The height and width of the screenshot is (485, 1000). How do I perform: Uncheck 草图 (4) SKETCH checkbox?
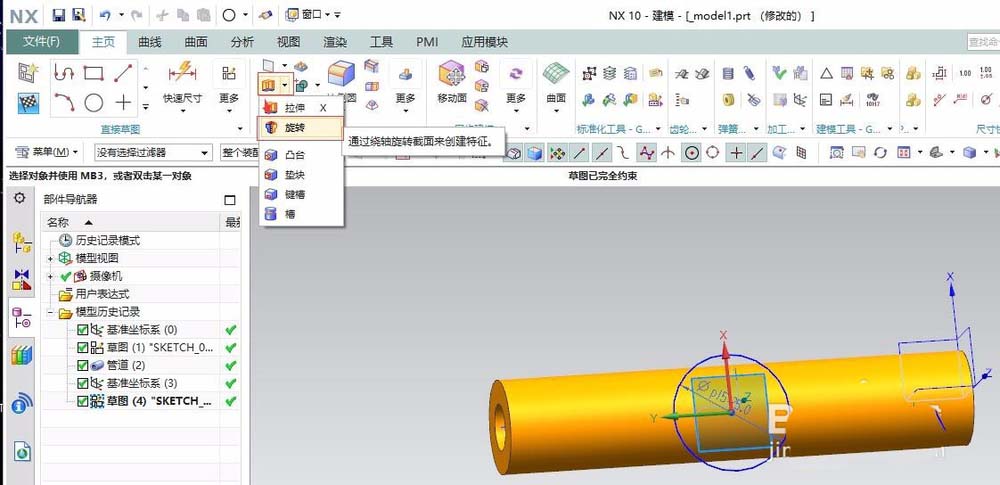coord(82,401)
